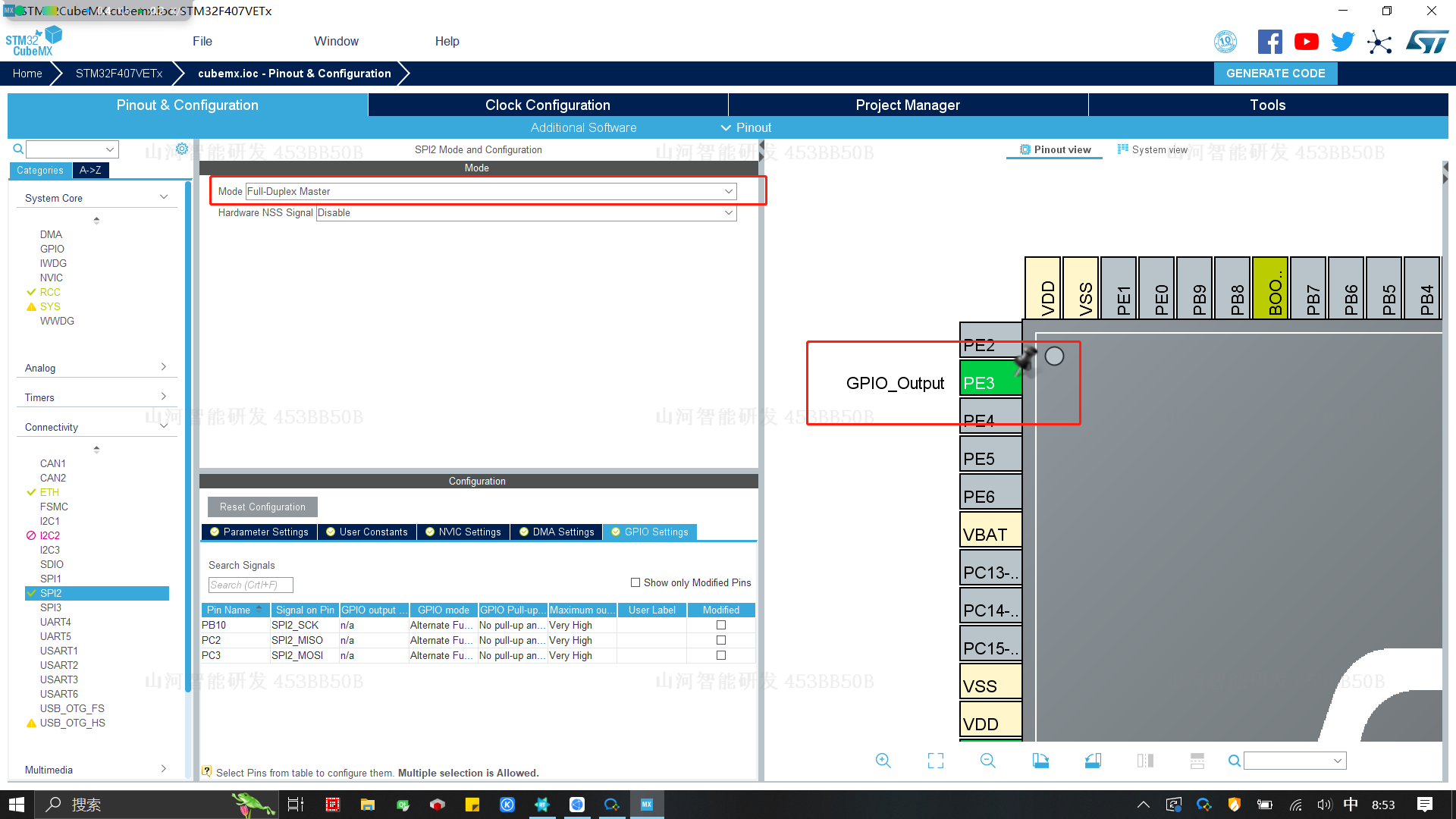Screen dimensions: 1456x819
Task: Click the Search Signals input field
Action: coord(250,585)
